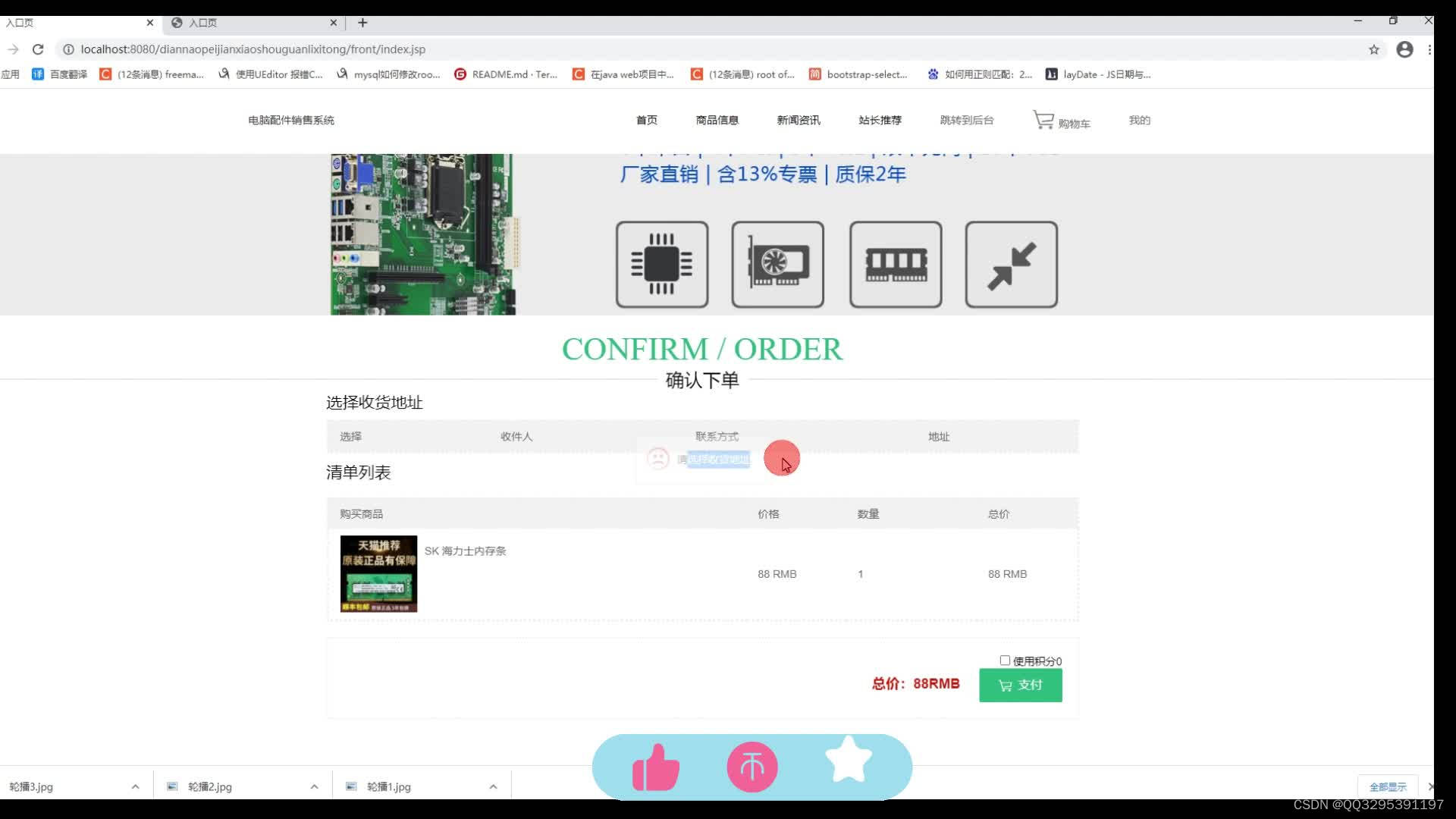Open 我的 navigation item
The height and width of the screenshot is (819, 1456).
(1139, 120)
